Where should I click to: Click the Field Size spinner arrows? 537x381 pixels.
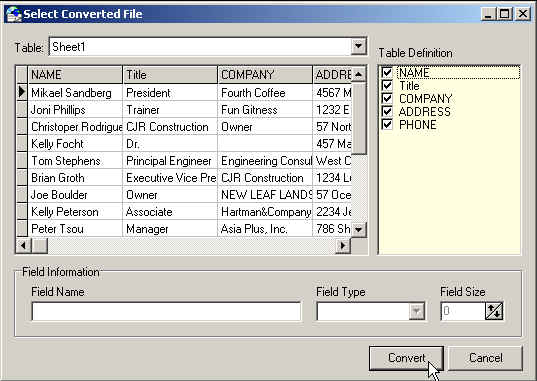coord(494,311)
